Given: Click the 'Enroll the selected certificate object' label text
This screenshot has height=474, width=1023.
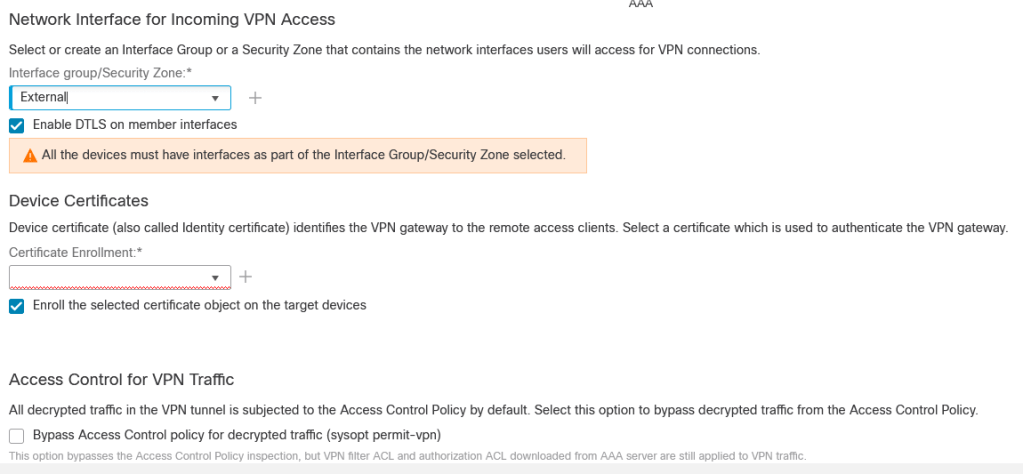Looking at the screenshot, I should coord(200,305).
